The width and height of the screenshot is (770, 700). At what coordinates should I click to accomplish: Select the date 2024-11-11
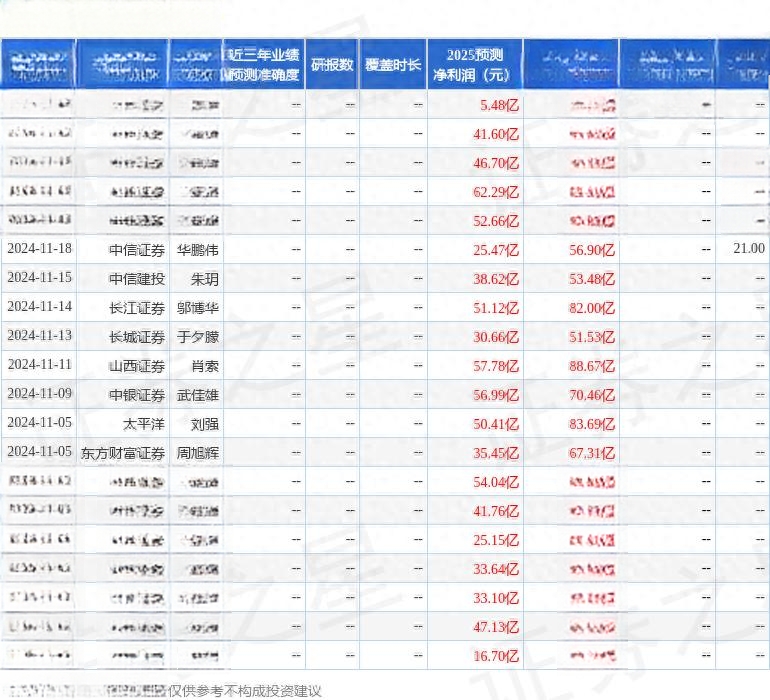[x=39, y=364]
